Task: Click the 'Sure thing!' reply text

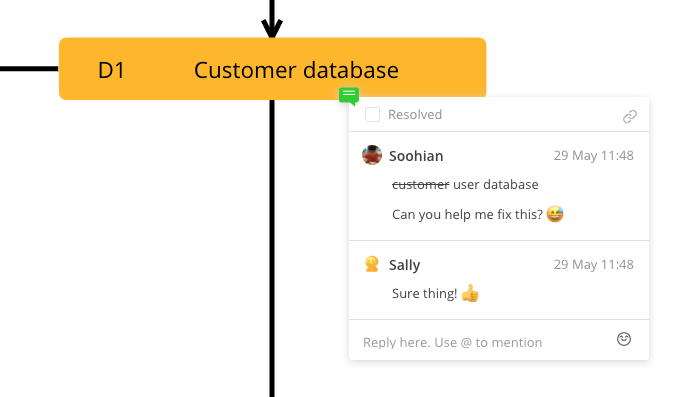Action: point(424,293)
